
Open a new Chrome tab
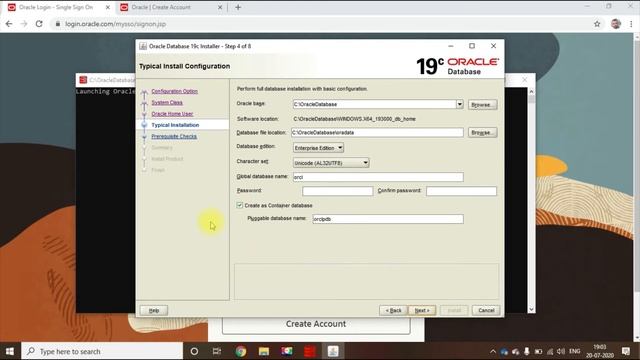tap(238, 7)
